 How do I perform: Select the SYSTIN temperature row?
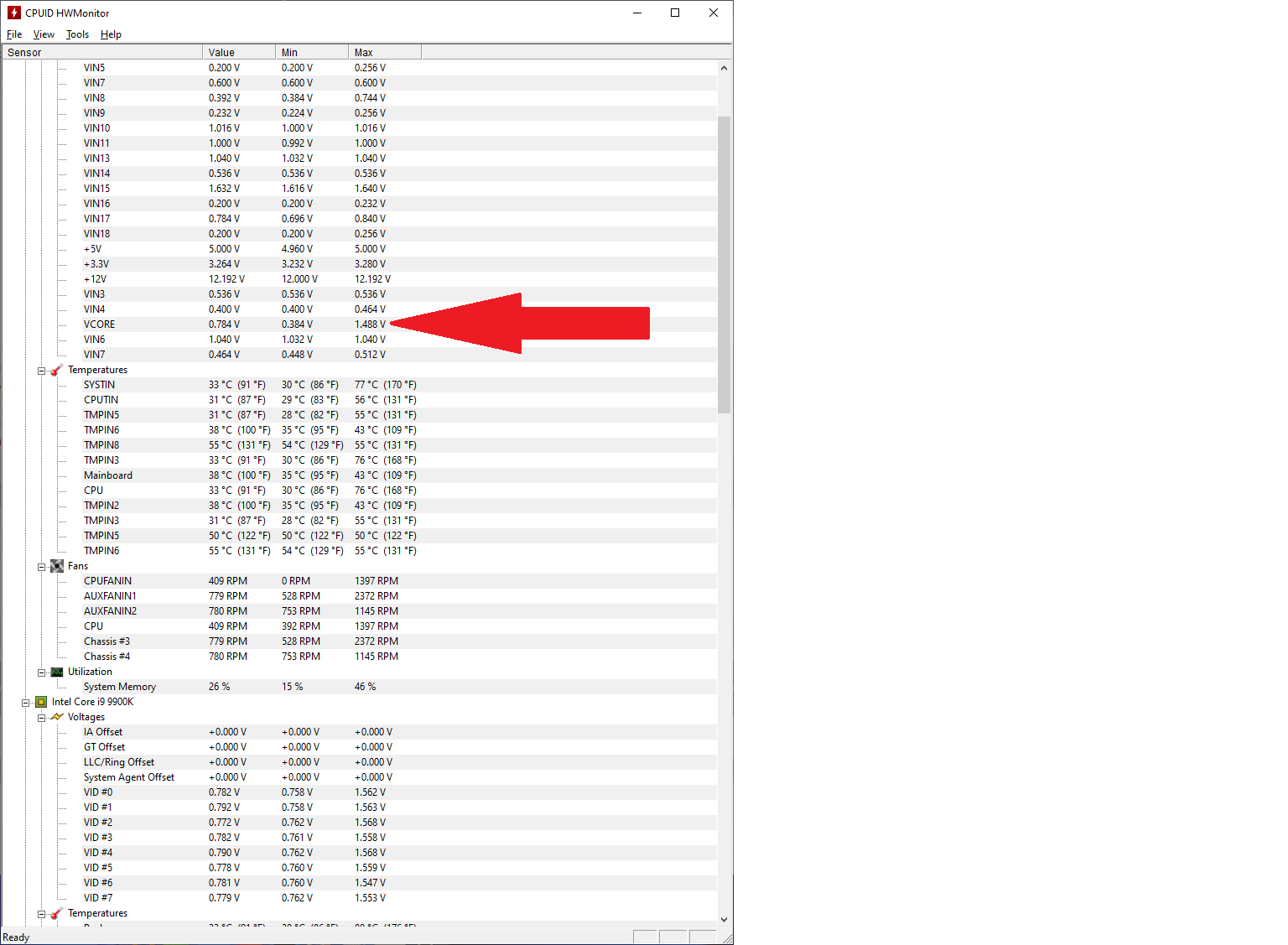pos(359,385)
